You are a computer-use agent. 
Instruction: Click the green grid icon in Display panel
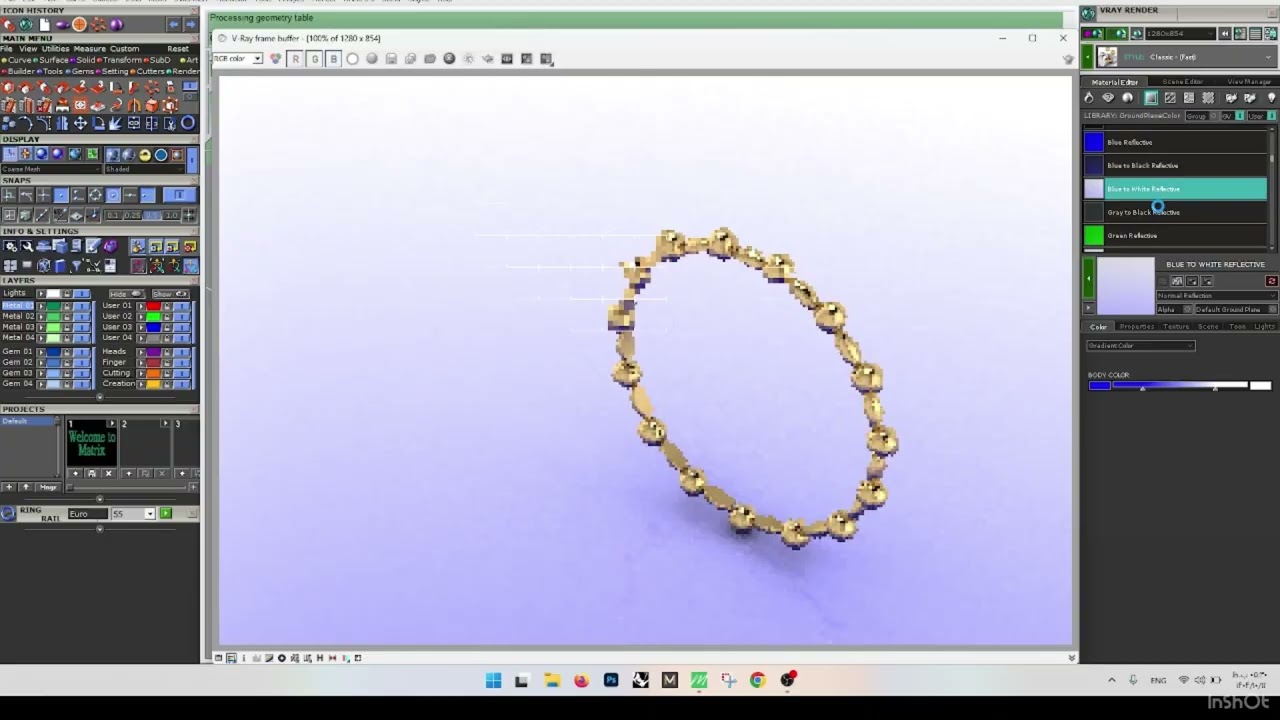pyautogui.click(x=92, y=155)
